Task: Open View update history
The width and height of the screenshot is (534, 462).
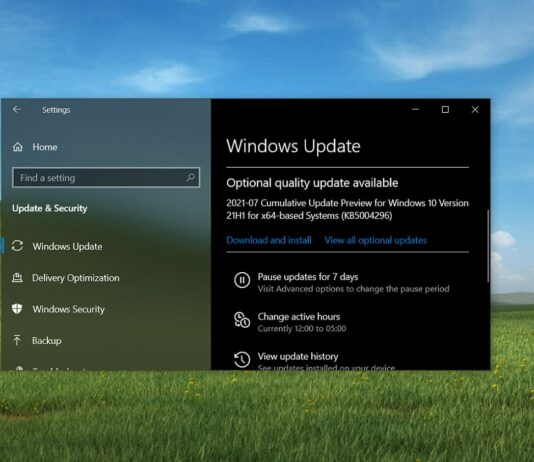Action: pyautogui.click(x=298, y=356)
